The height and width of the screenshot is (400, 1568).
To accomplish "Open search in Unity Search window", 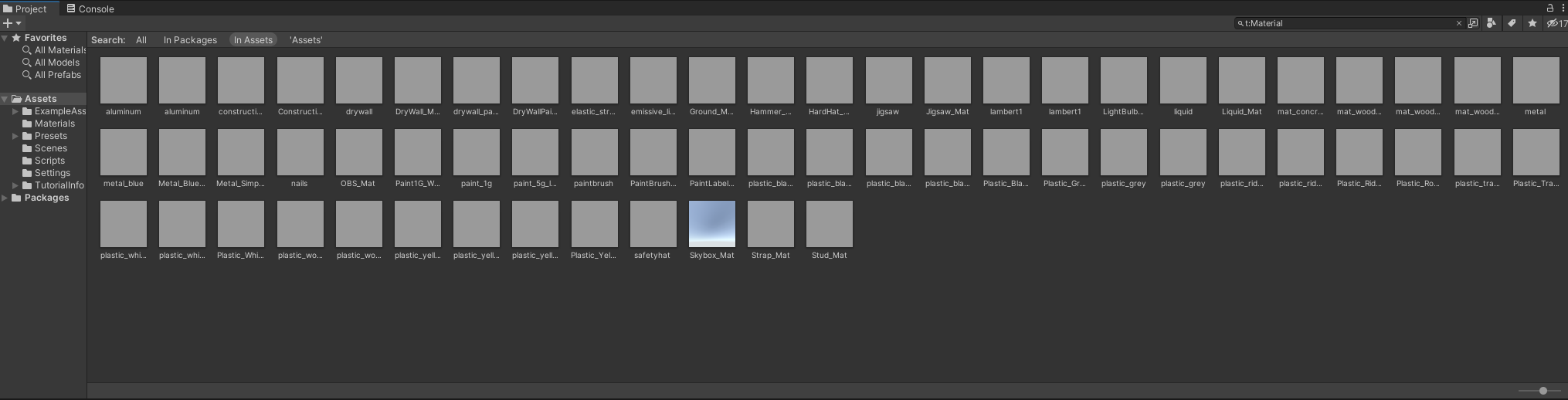I will pos(1473,23).
